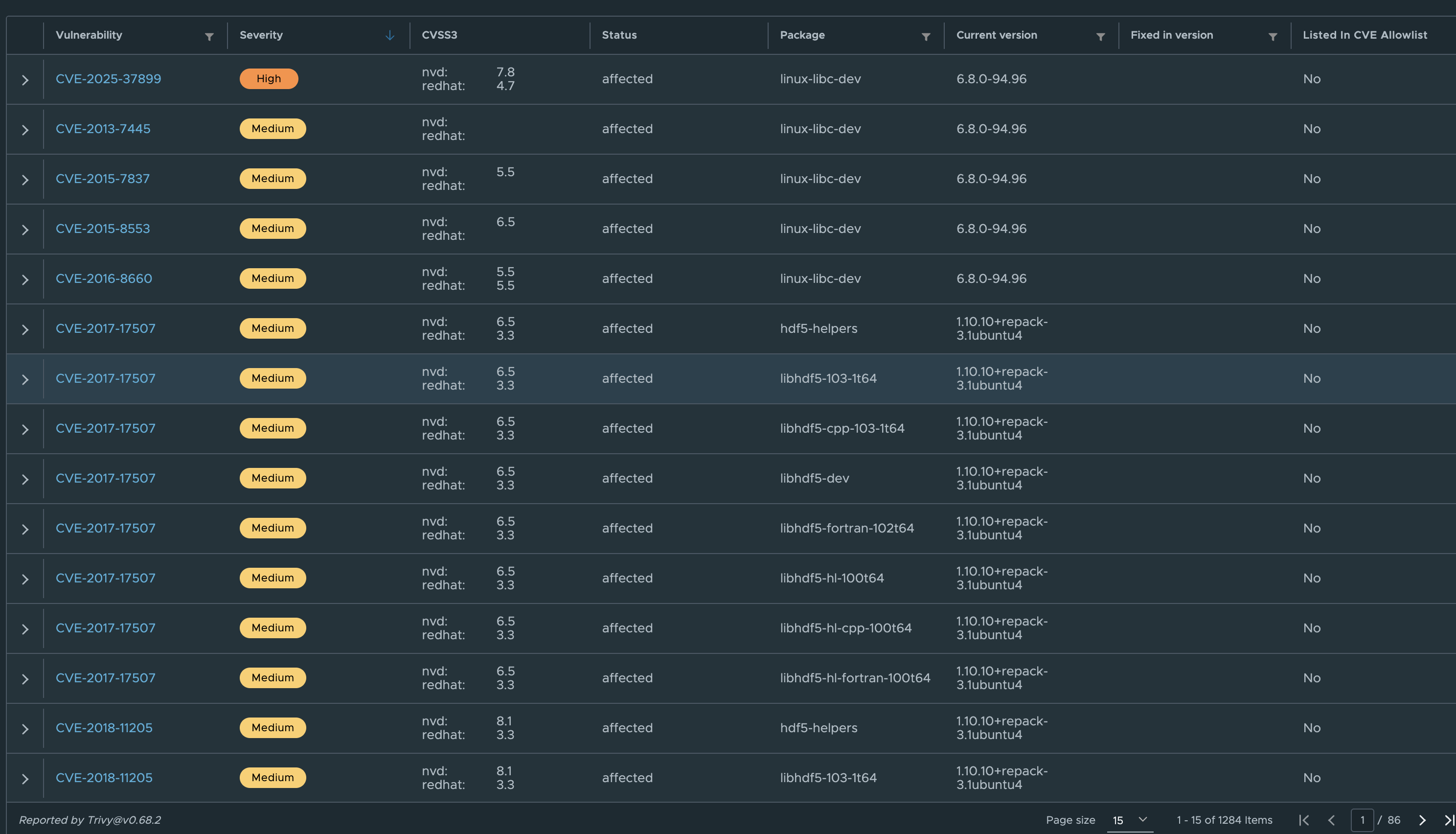Expand the last CVE-2018-11205 libhdf5-103-1t64 row
Image resolution: width=1456 pixels, height=834 pixels.
pyautogui.click(x=25, y=779)
